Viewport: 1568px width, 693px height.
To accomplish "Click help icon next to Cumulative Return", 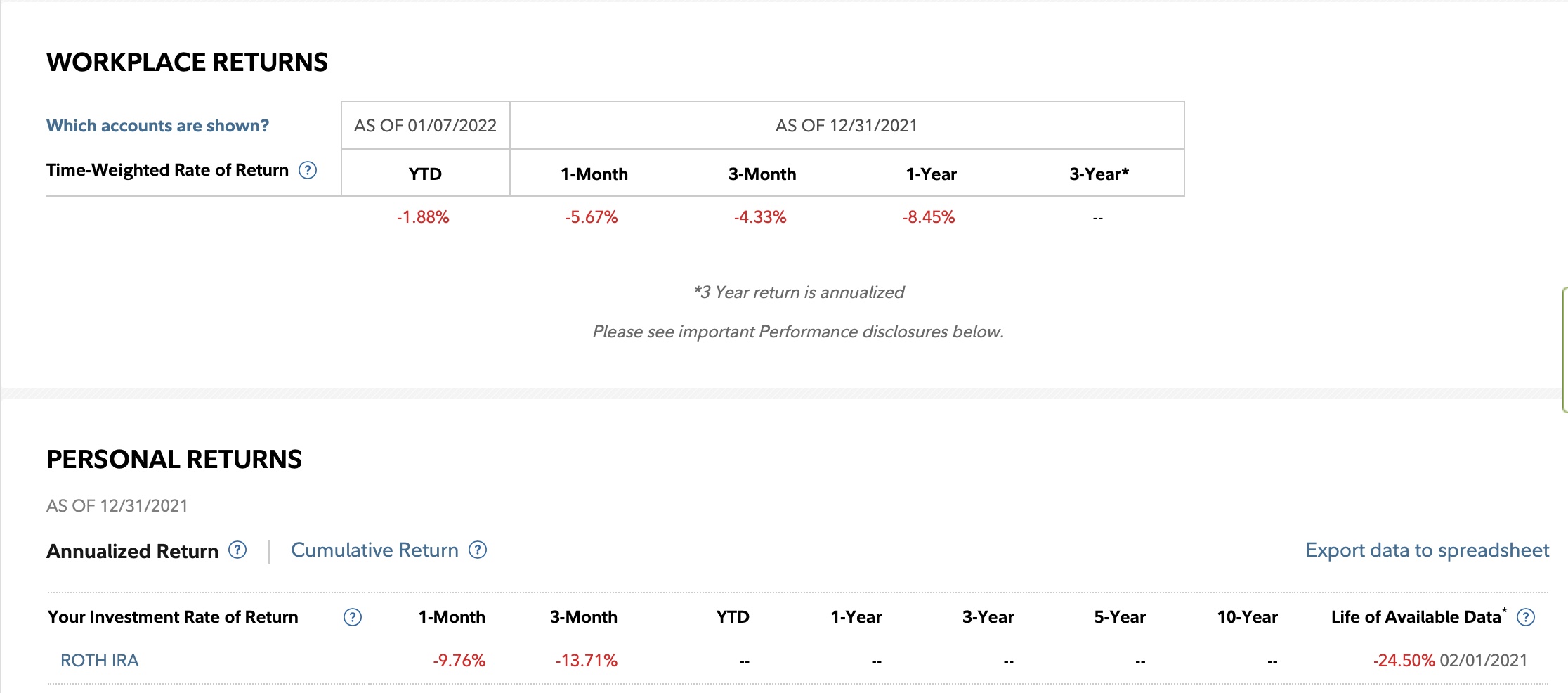I will [478, 550].
